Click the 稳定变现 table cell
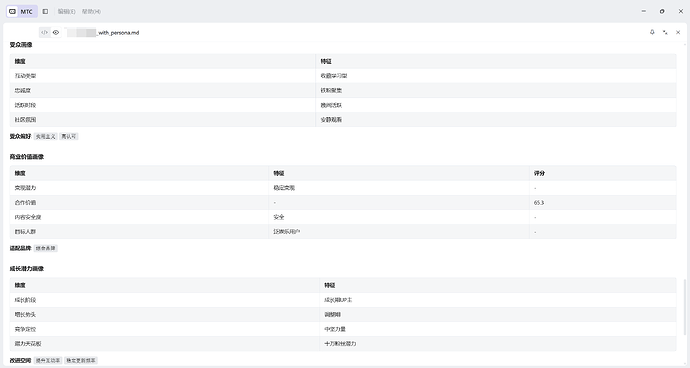Viewport: 690px width, 368px height. 399,188
